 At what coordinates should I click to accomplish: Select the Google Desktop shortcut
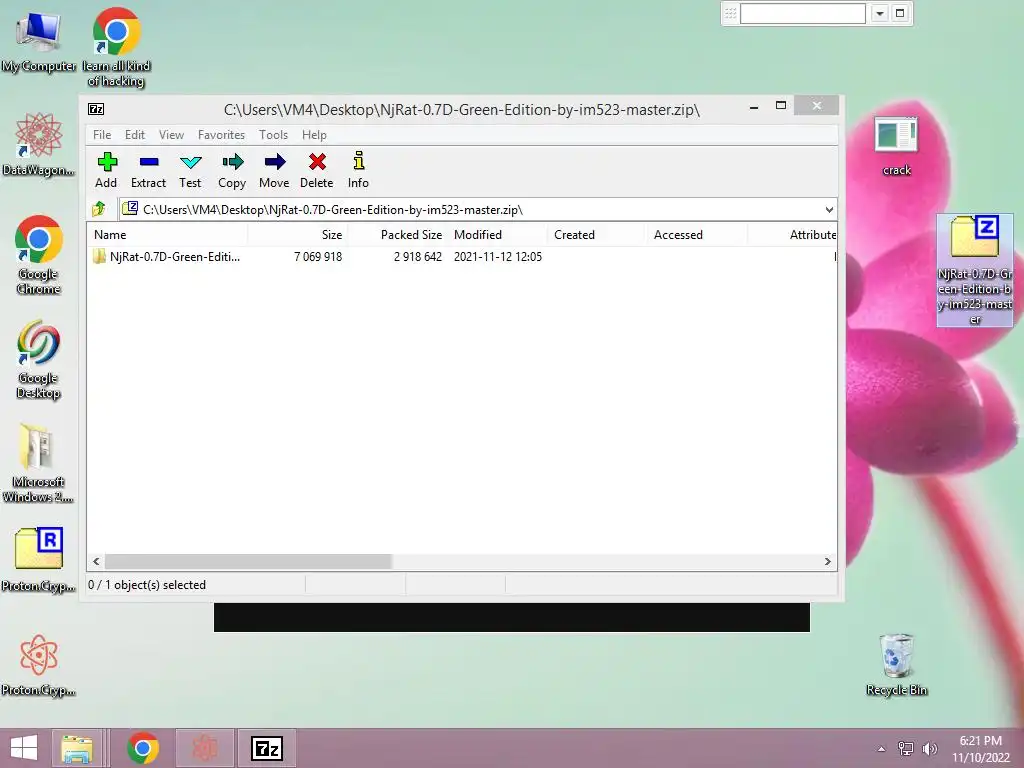(x=39, y=359)
